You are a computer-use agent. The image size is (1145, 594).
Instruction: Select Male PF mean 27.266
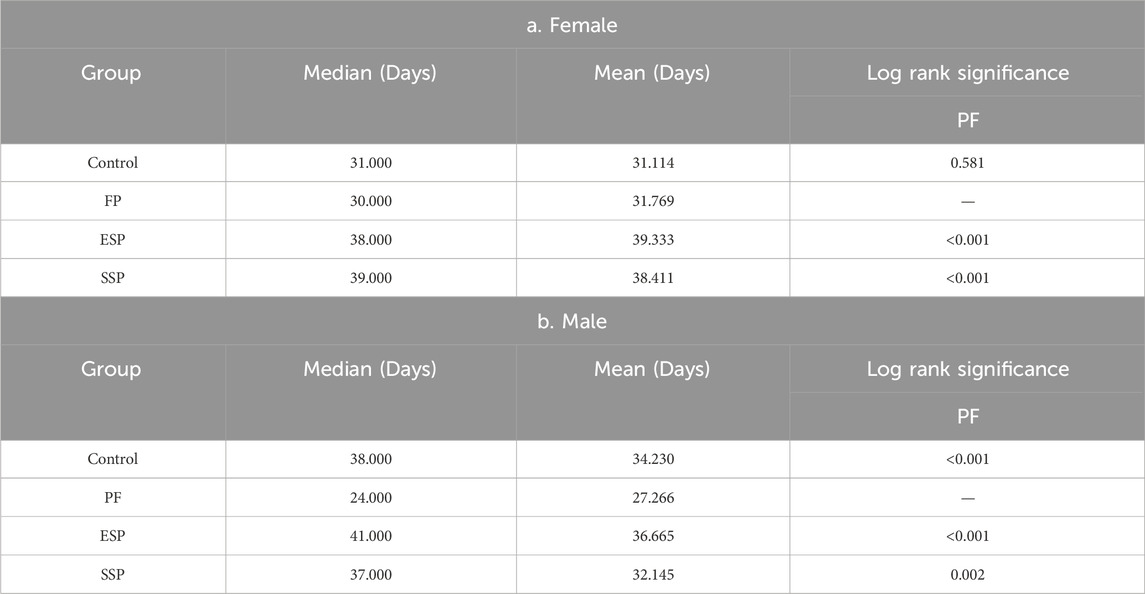click(653, 498)
